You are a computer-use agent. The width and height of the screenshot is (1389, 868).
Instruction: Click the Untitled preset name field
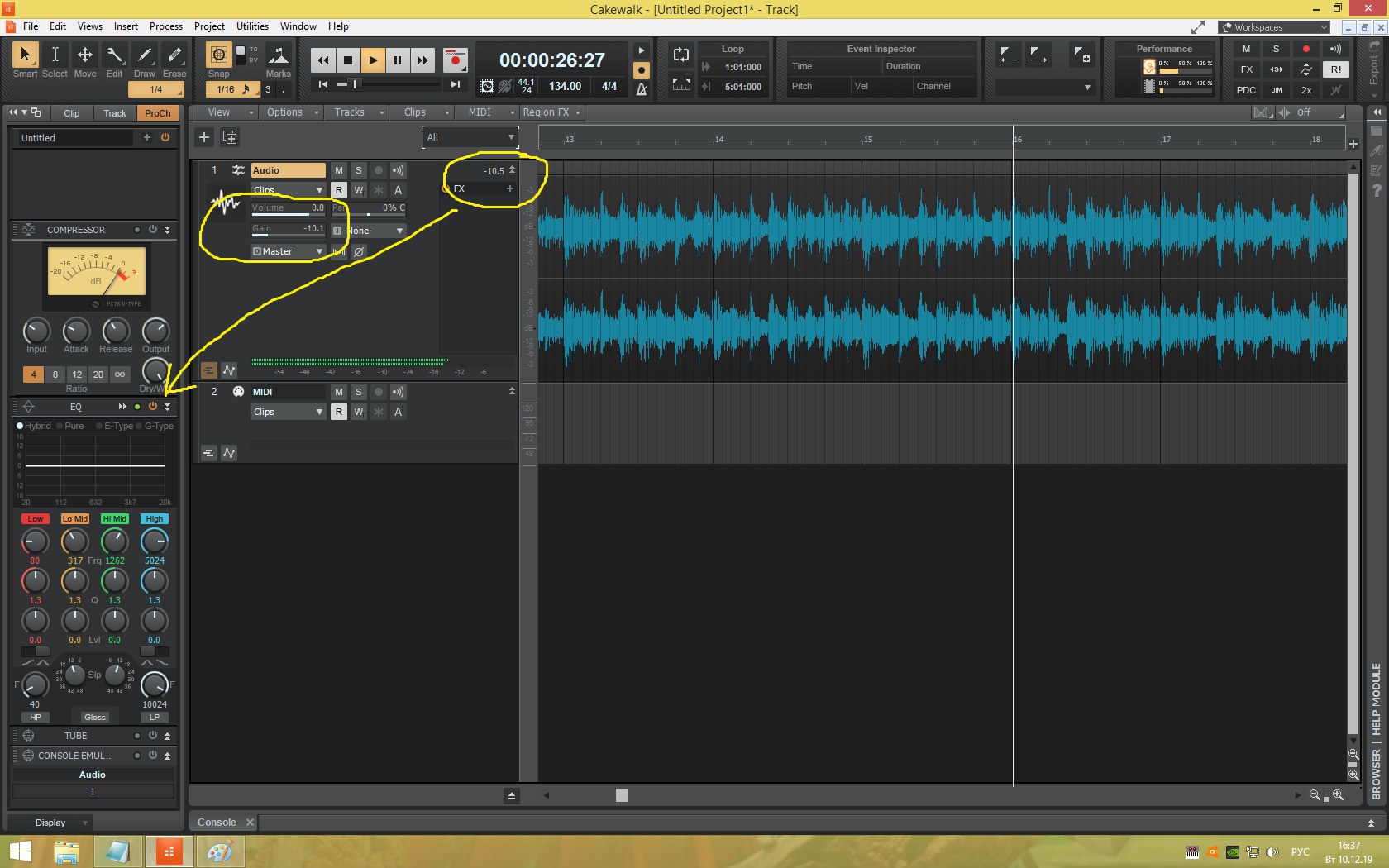pos(75,138)
